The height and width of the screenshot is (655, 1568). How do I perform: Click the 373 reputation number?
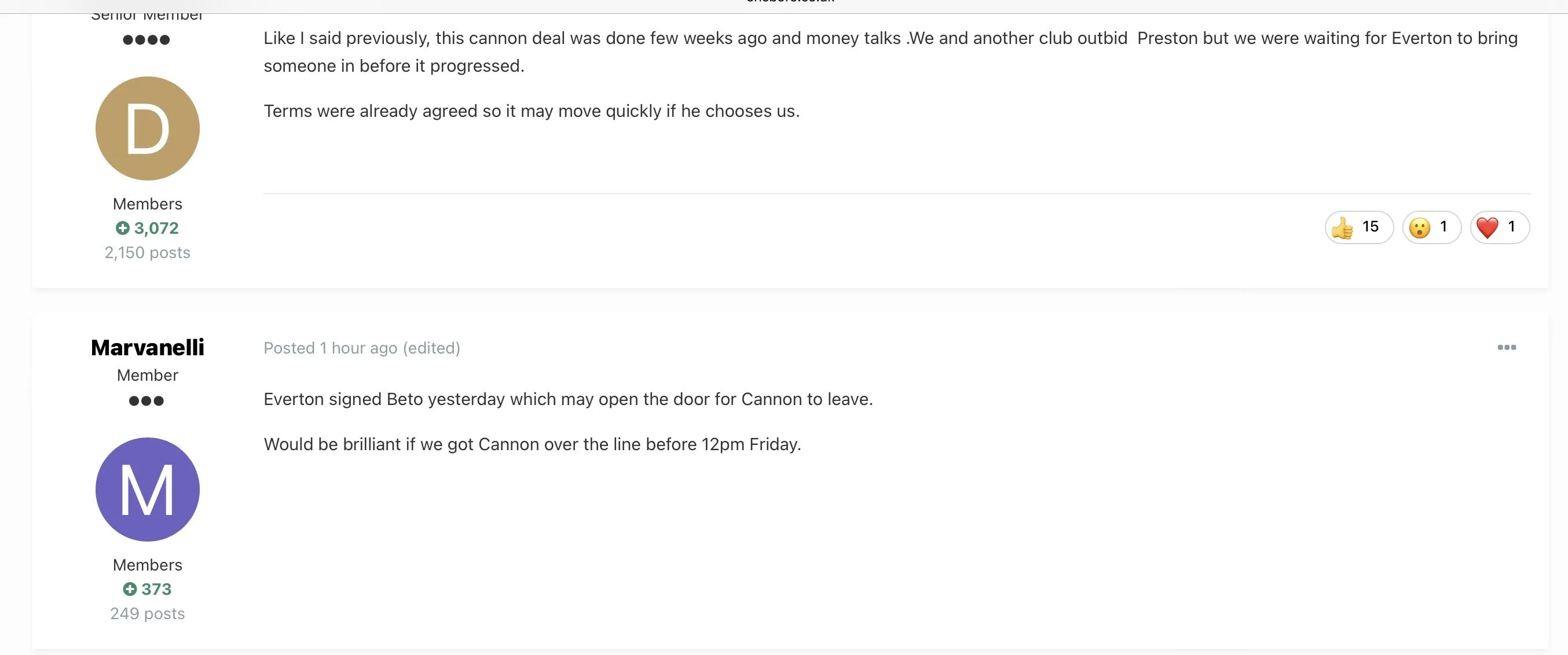156,589
